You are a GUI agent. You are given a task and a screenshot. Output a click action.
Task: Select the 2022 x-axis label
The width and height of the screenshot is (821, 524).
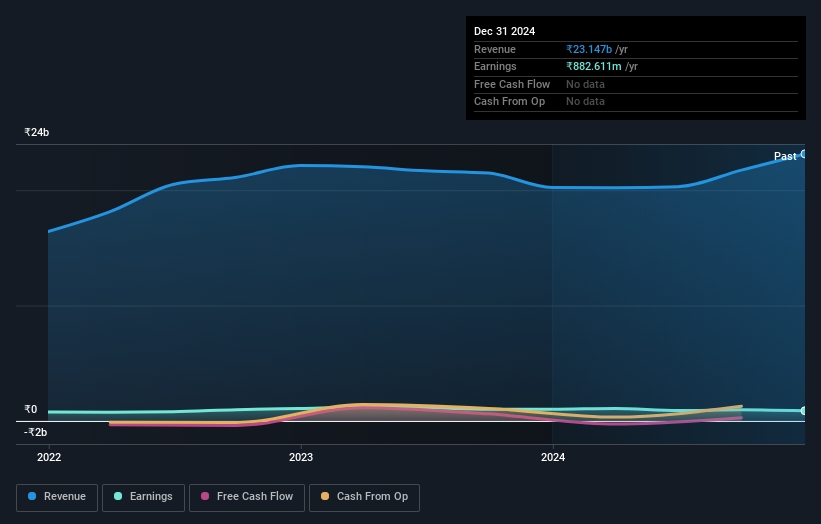pyautogui.click(x=49, y=458)
